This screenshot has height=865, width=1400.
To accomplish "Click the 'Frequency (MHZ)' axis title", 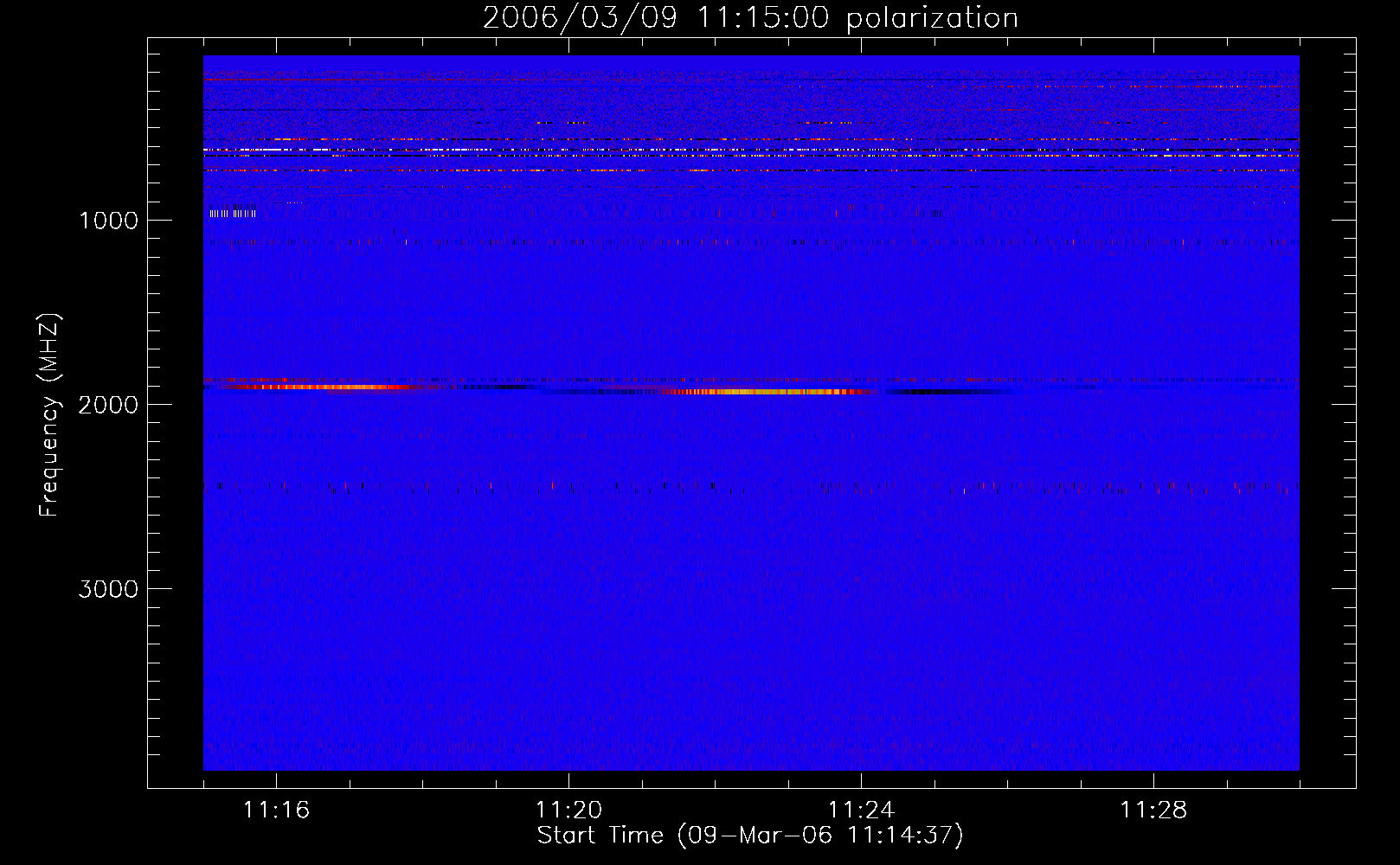I will [x=50, y=415].
